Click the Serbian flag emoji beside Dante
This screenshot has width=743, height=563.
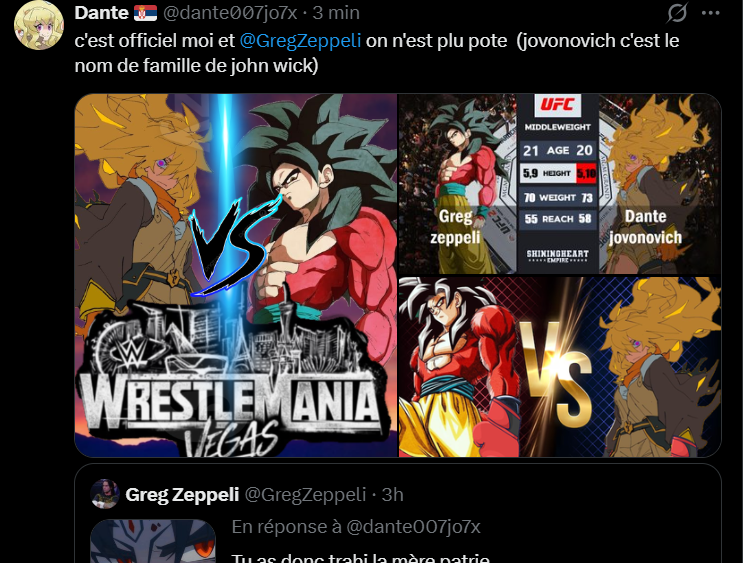coord(145,13)
